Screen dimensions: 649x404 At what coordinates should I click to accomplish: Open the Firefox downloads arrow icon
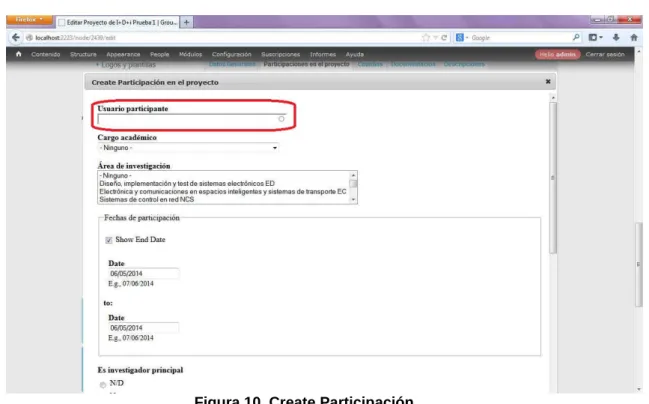tap(616, 37)
